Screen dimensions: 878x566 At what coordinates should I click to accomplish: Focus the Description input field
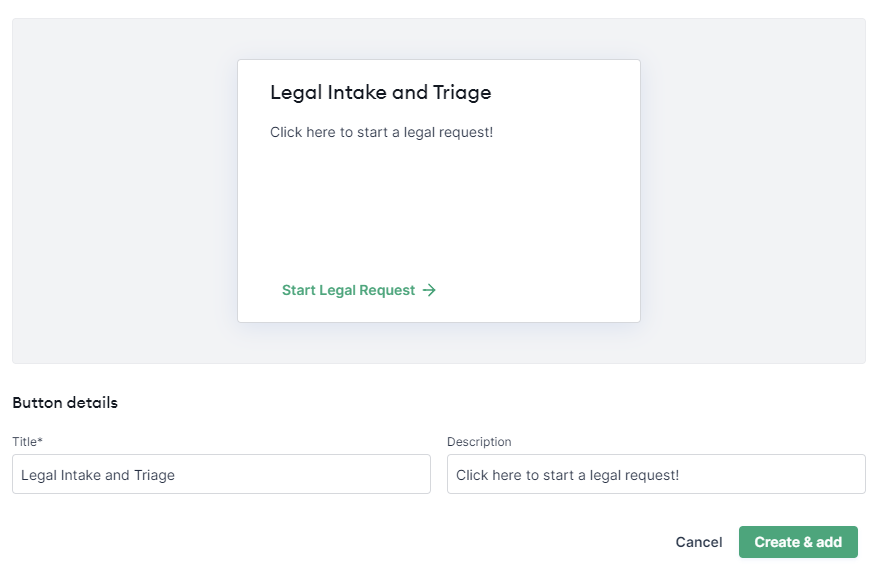pyautogui.click(x=656, y=474)
